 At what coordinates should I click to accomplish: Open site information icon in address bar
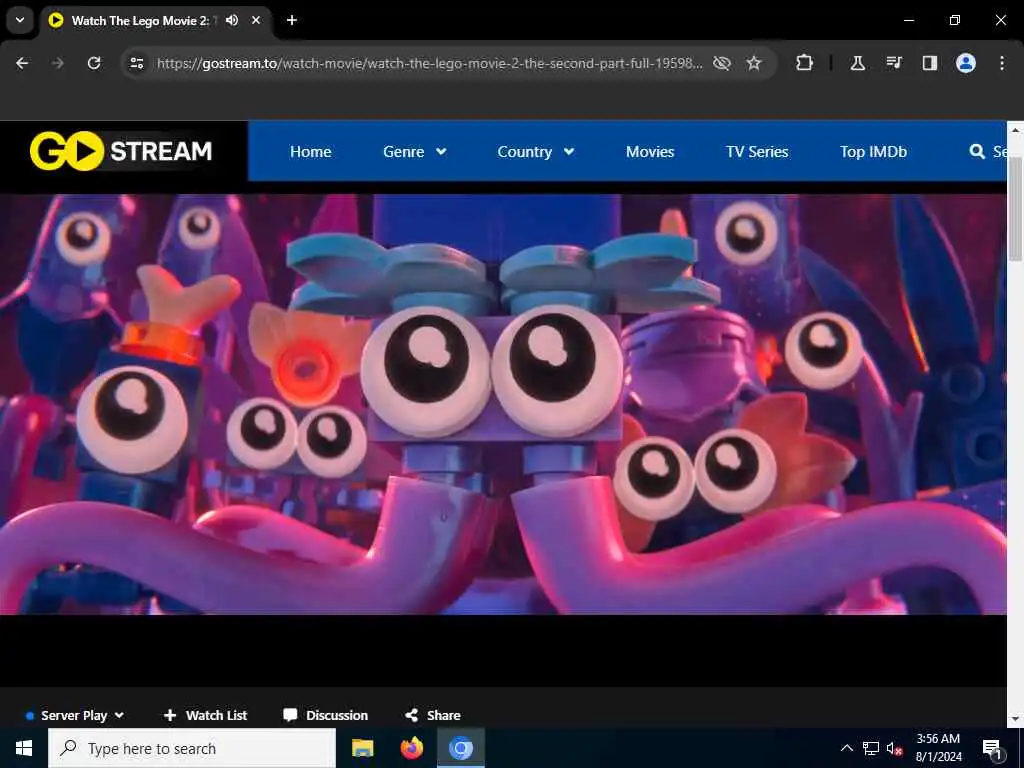136,63
